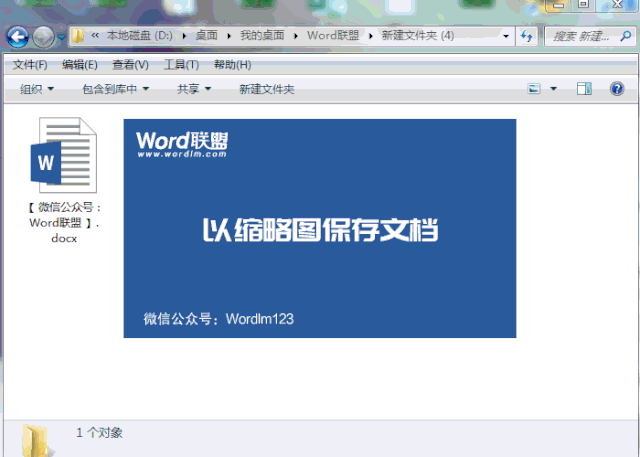Viewport: 640px width, 457px height.
Task: Select Word联盟 in address path
Action: (333, 35)
